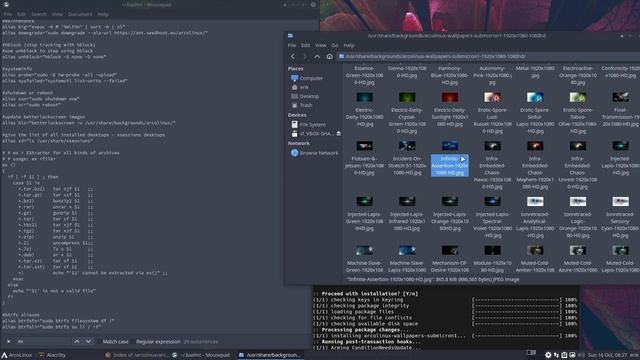Go back in the file manager
The width and height of the screenshot is (640, 360).
tap(293, 56)
